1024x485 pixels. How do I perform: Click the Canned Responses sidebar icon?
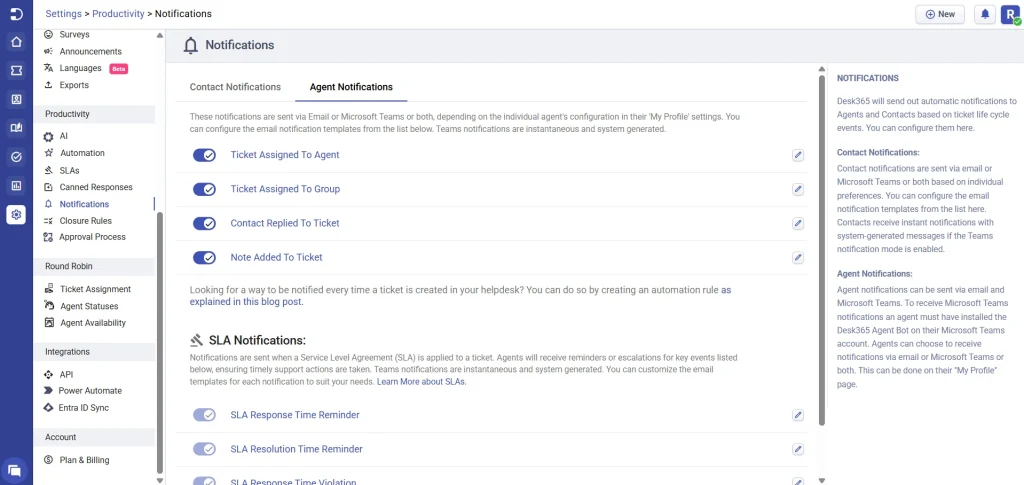(48, 187)
